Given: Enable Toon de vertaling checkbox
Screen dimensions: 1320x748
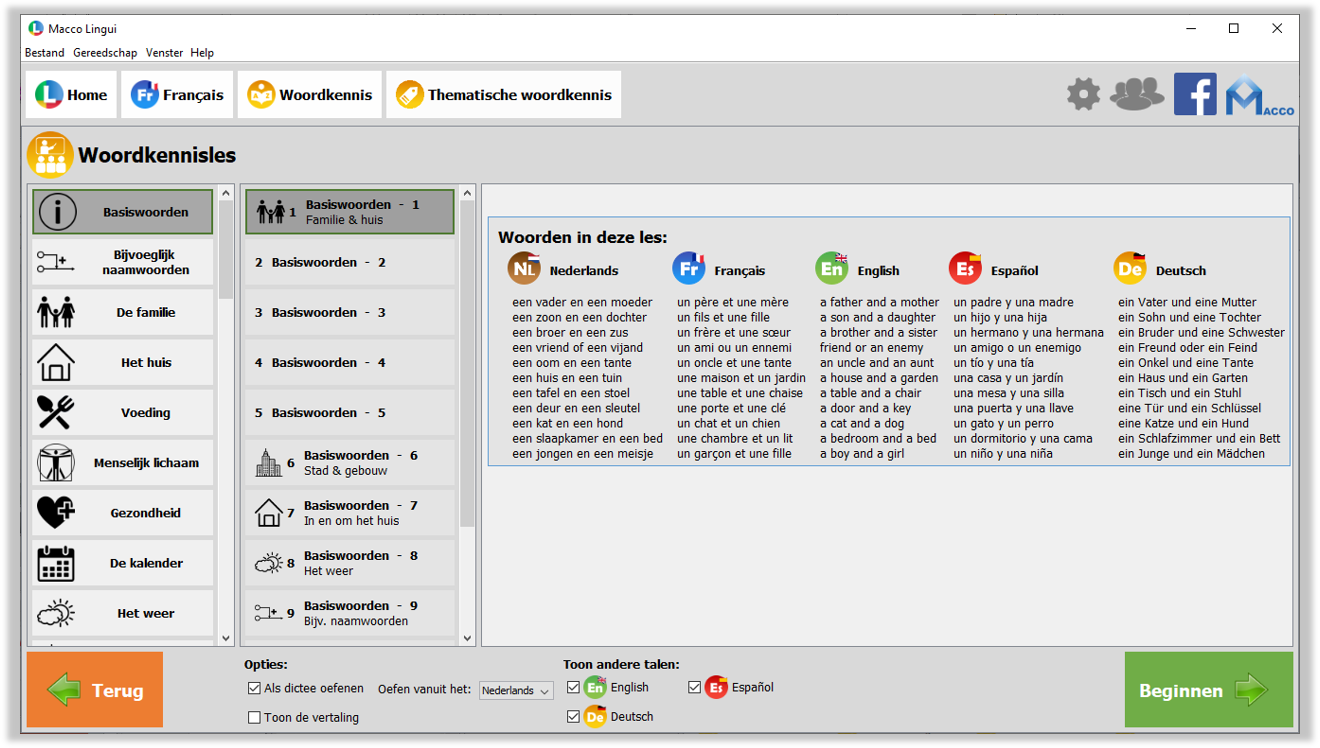Looking at the screenshot, I should pyautogui.click(x=254, y=717).
